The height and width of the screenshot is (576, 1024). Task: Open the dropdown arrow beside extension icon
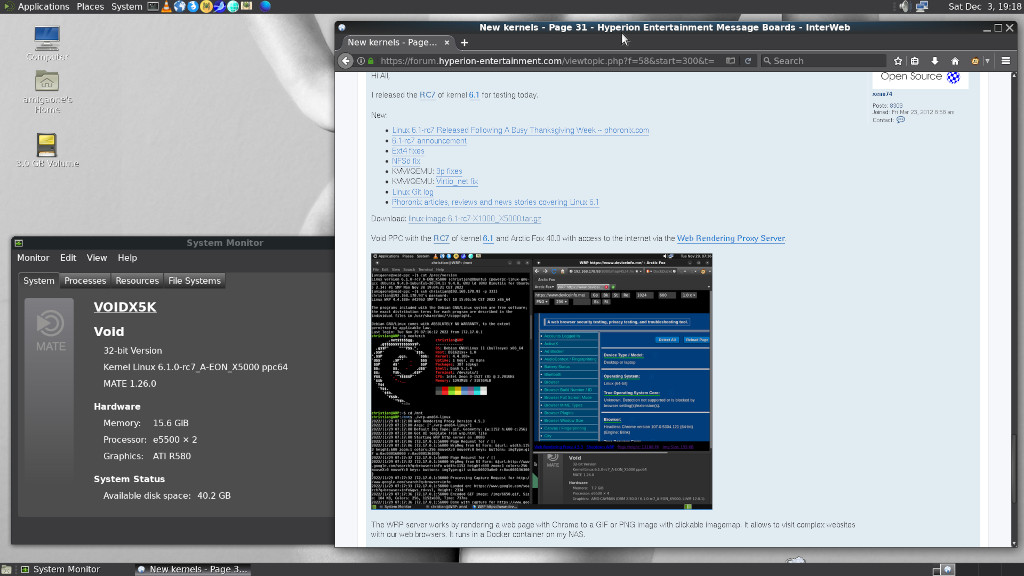click(x=987, y=61)
